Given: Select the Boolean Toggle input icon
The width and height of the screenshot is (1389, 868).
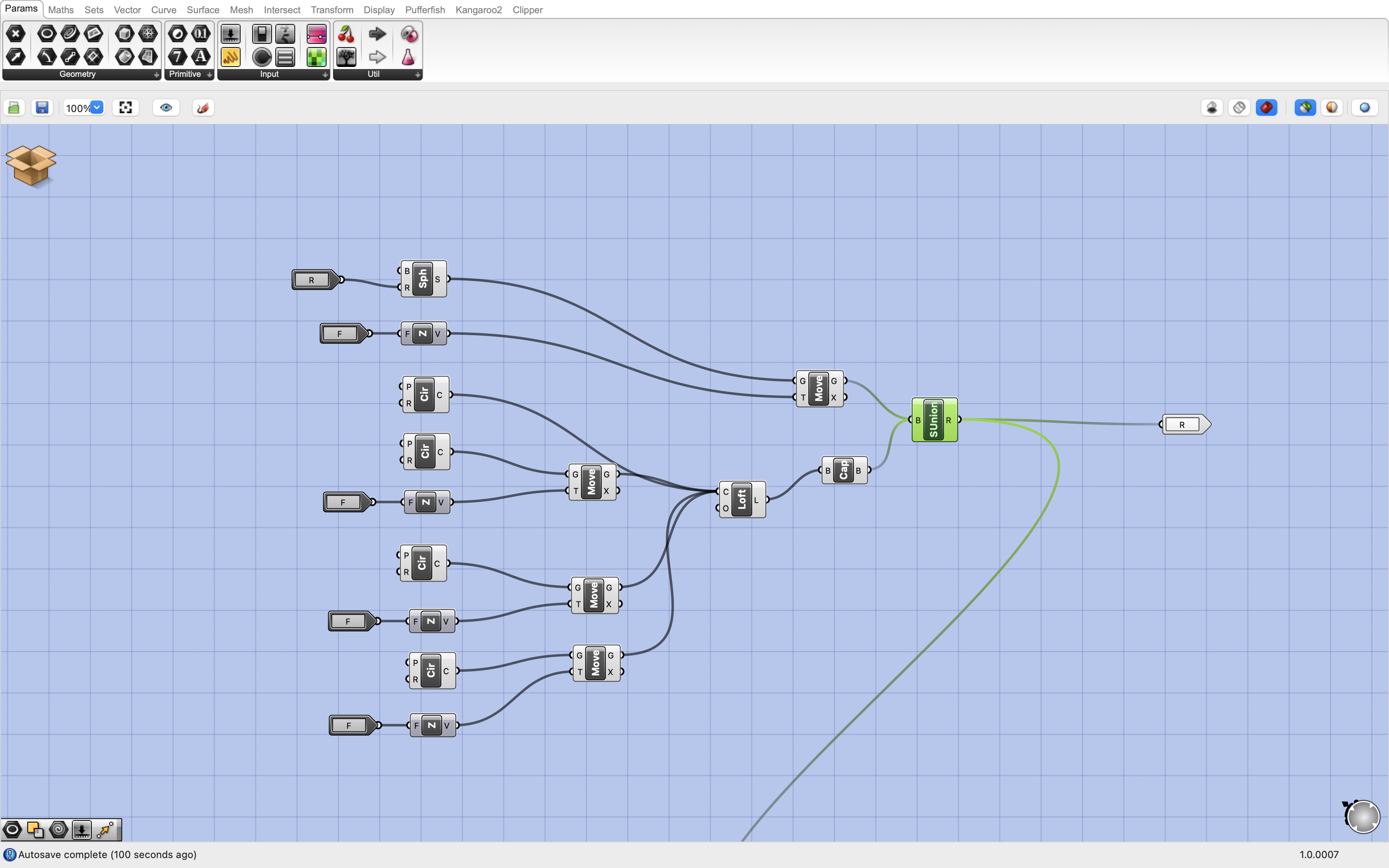Looking at the screenshot, I should coord(262,34).
